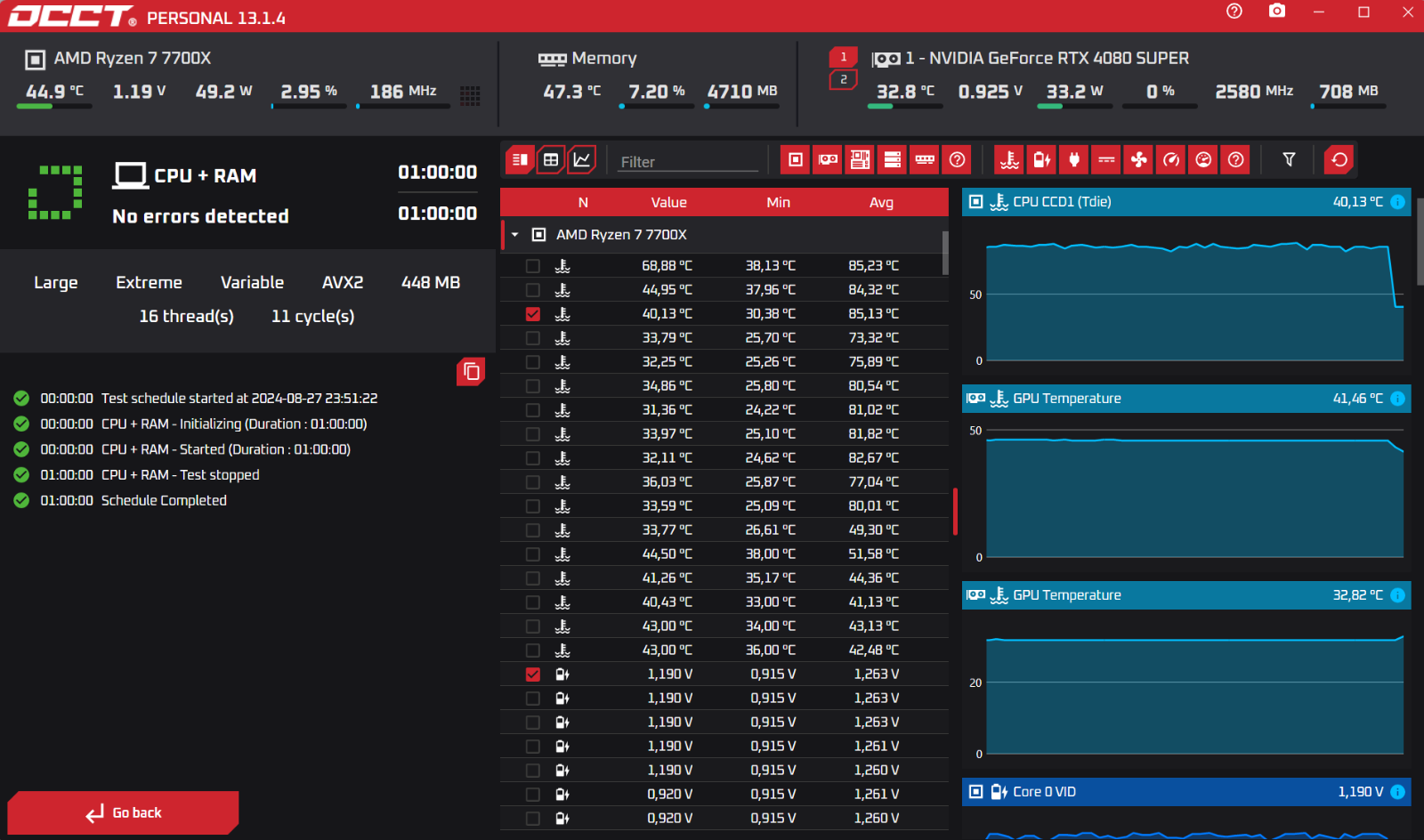Show only power plug sensors
Image resolution: width=1424 pixels, height=840 pixels.
1074,159
